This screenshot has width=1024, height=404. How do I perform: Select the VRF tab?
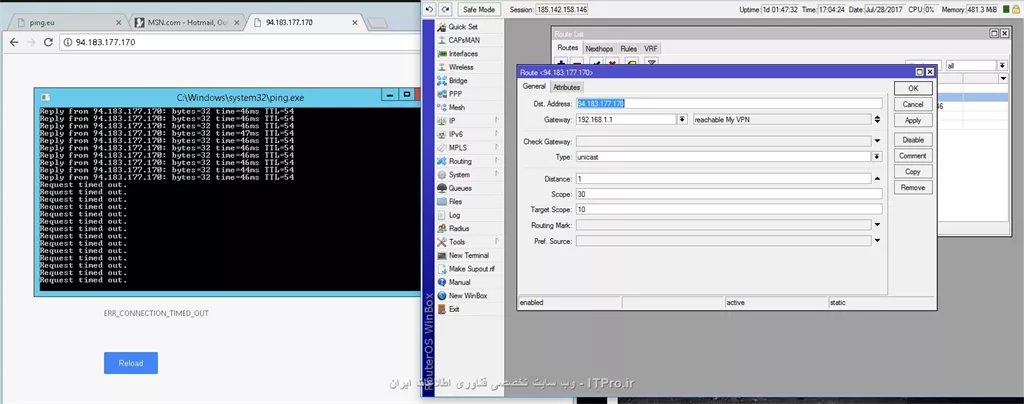(x=650, y=49)
